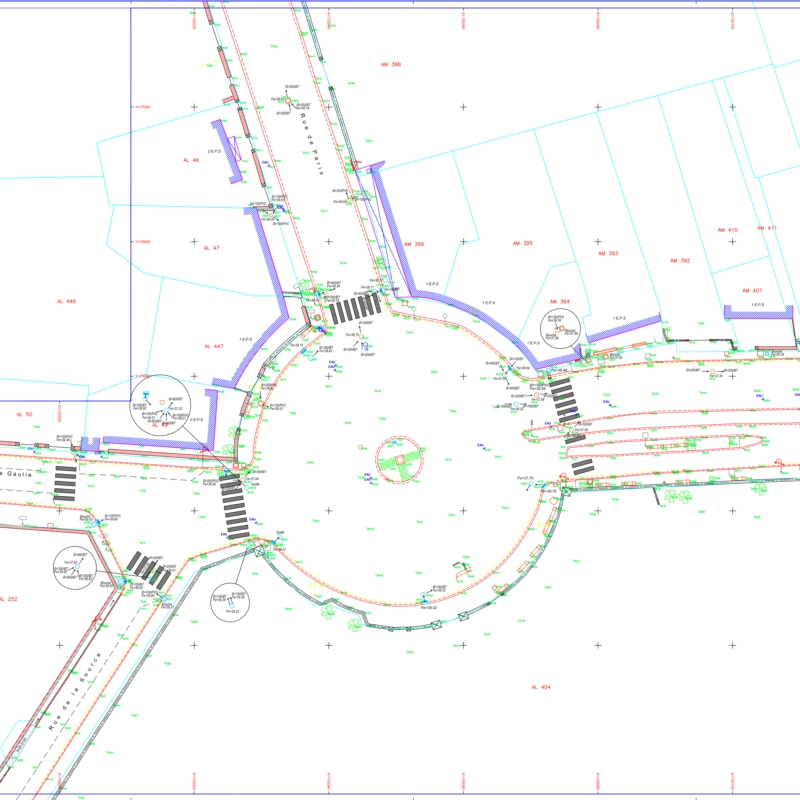Image resolution: width=800 pixels, height=800 pixels.
Task: Select the AM 392 parcel label
Action: pos(679,260)
